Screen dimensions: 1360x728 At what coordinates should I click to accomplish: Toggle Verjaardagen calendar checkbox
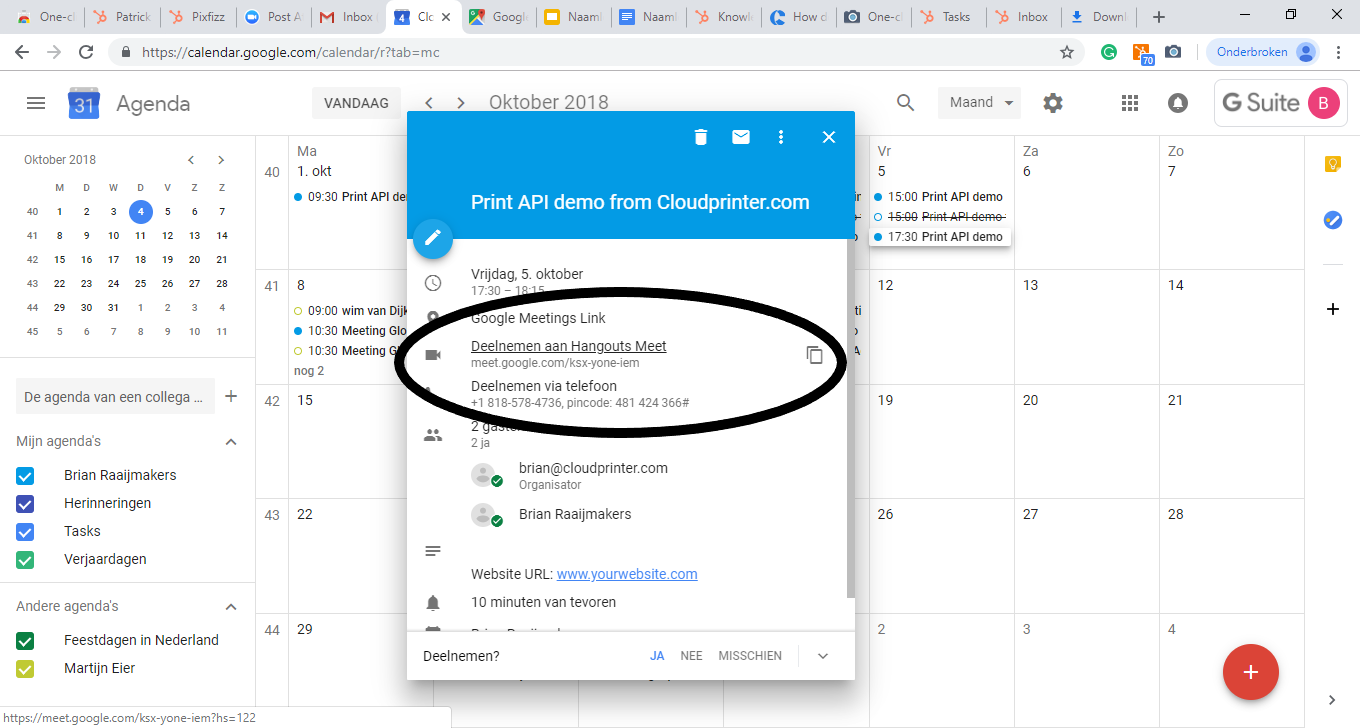point(26,559)
